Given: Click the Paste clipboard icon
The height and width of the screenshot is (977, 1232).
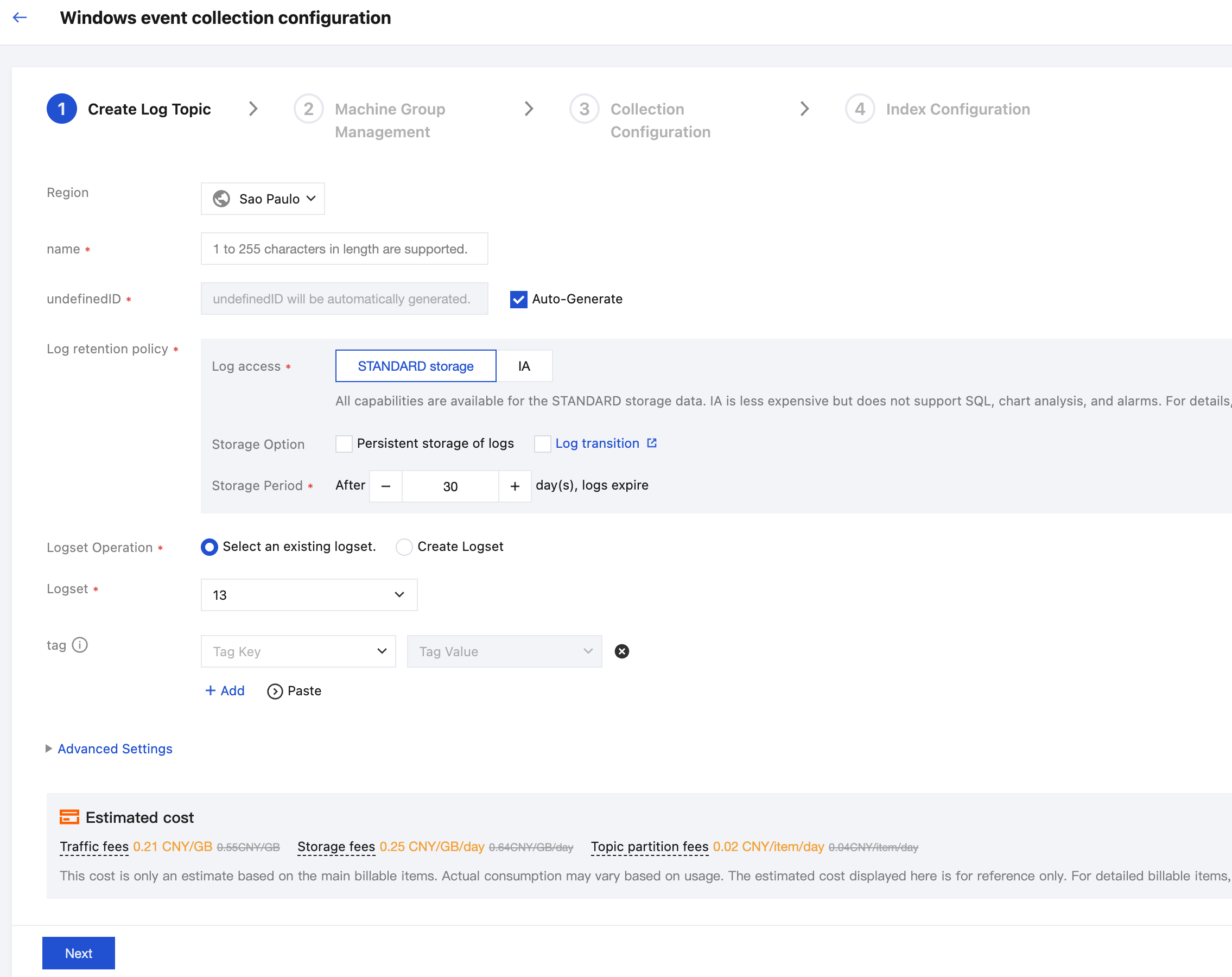Looking at the screenshot, I should [275, 691].
